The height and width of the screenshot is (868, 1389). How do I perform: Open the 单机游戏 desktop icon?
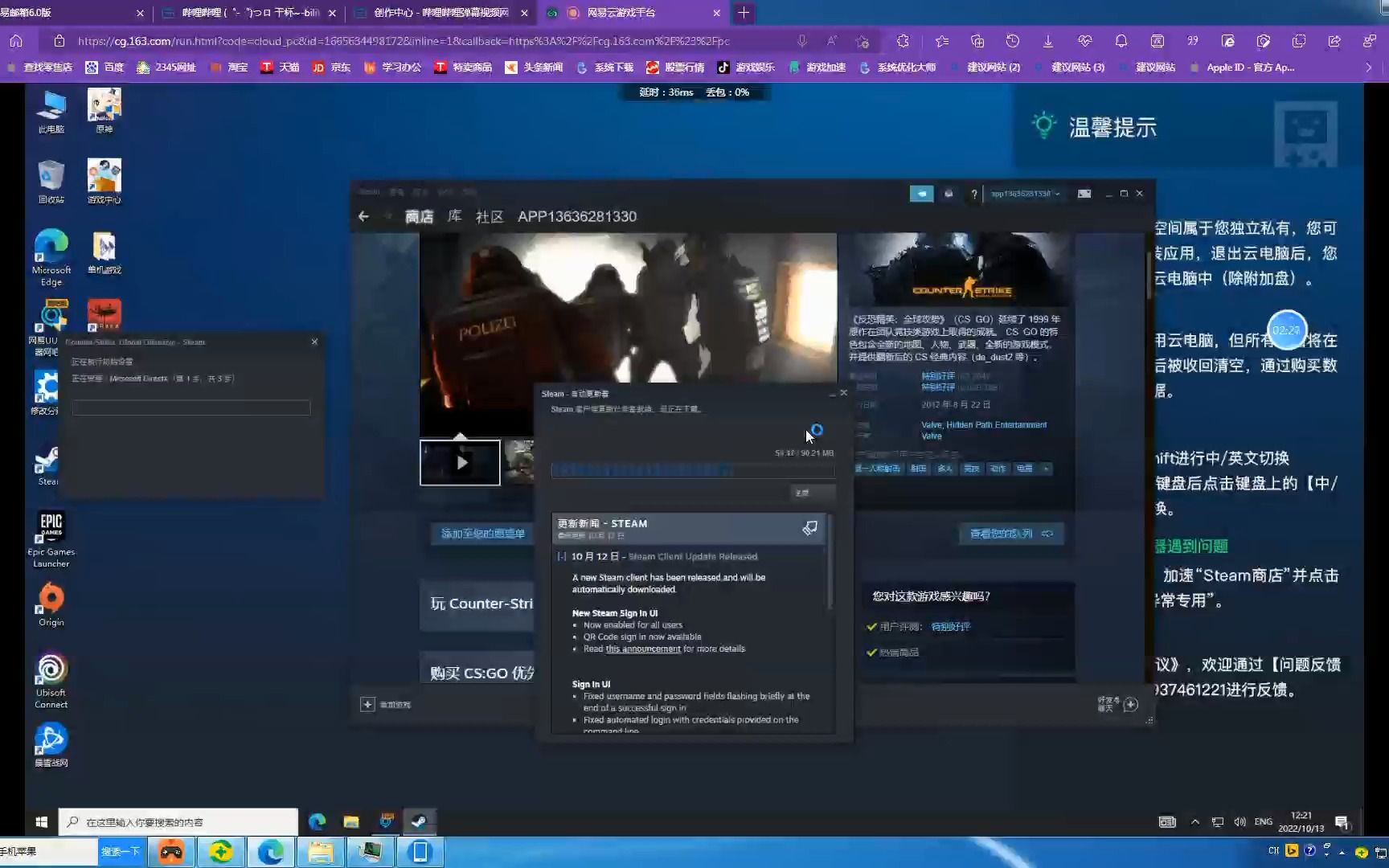tap(104, 252)
